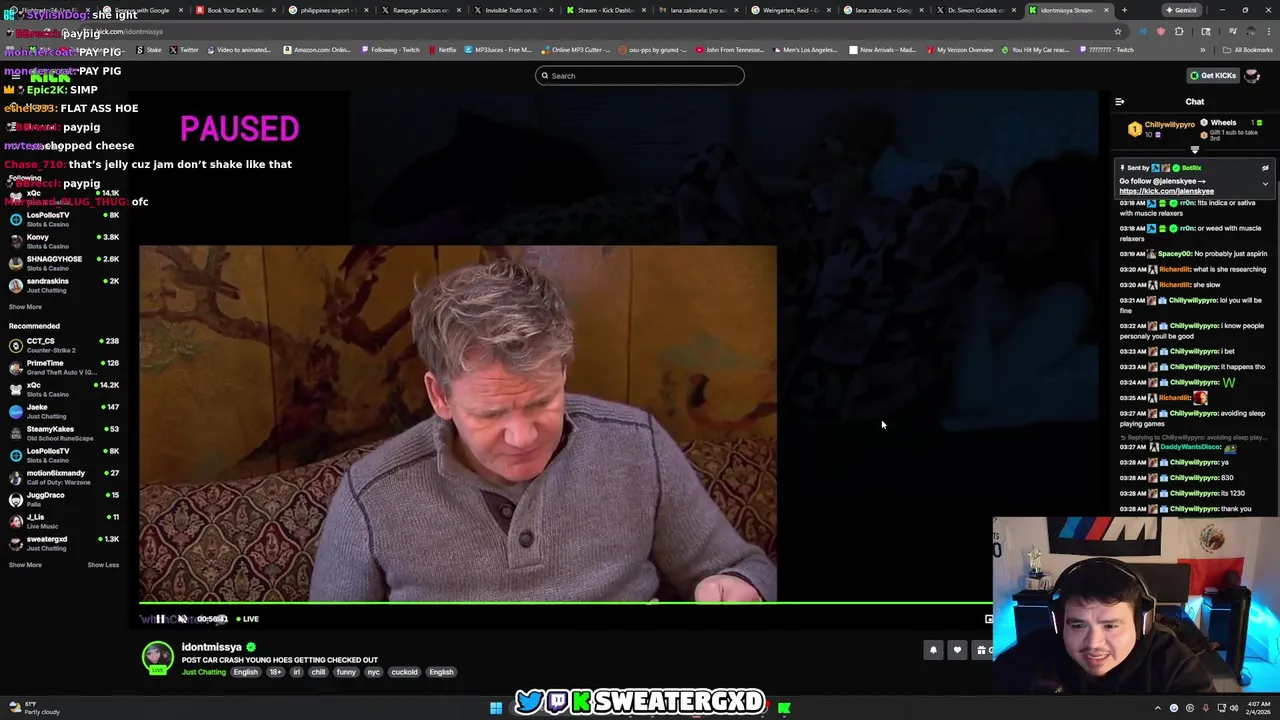Open motion6ixmandy recommended channel
The image size is (1280, 720).
[62, 476]
